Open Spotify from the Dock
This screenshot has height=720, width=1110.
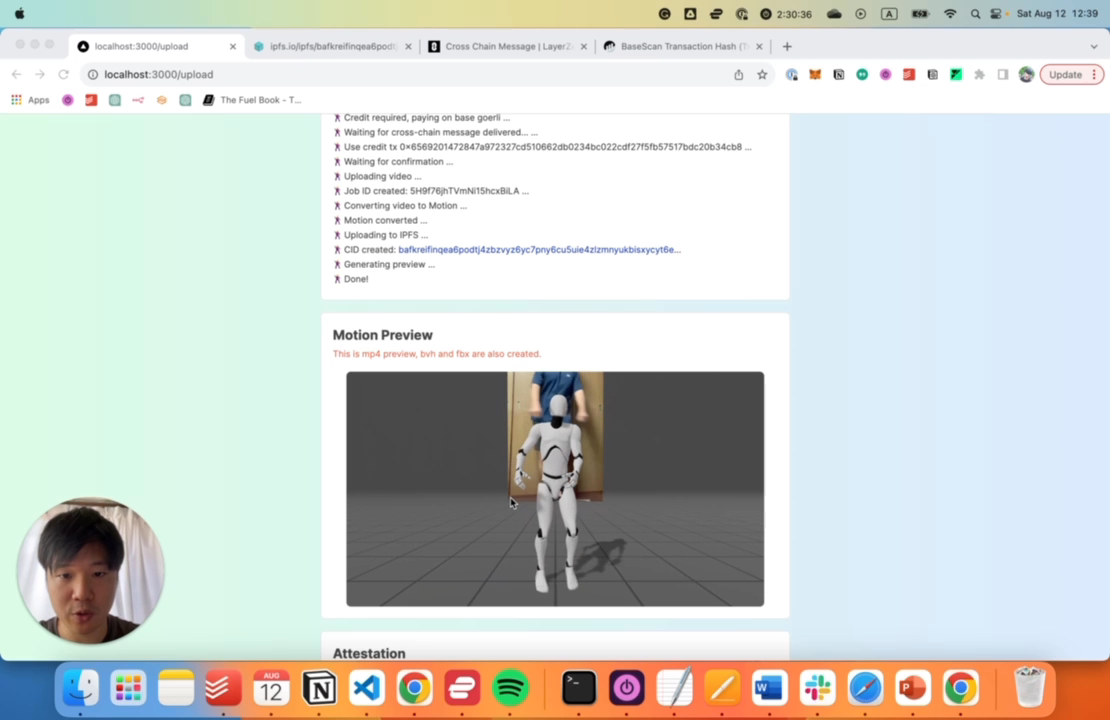510,687
